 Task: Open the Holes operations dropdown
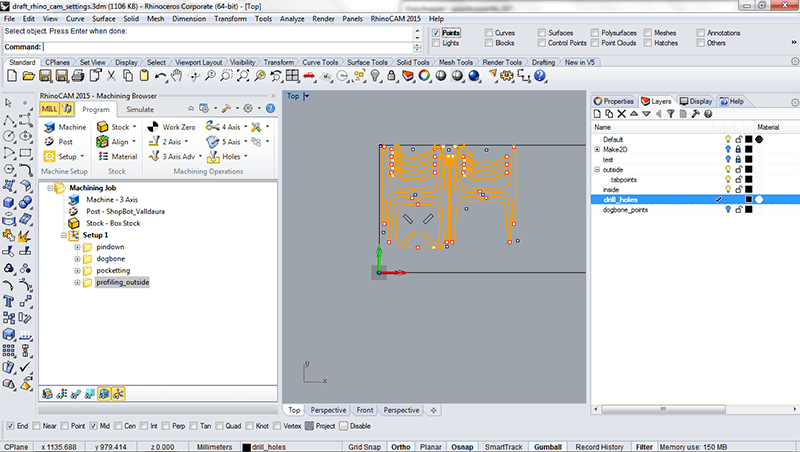[x=246, y=157]
